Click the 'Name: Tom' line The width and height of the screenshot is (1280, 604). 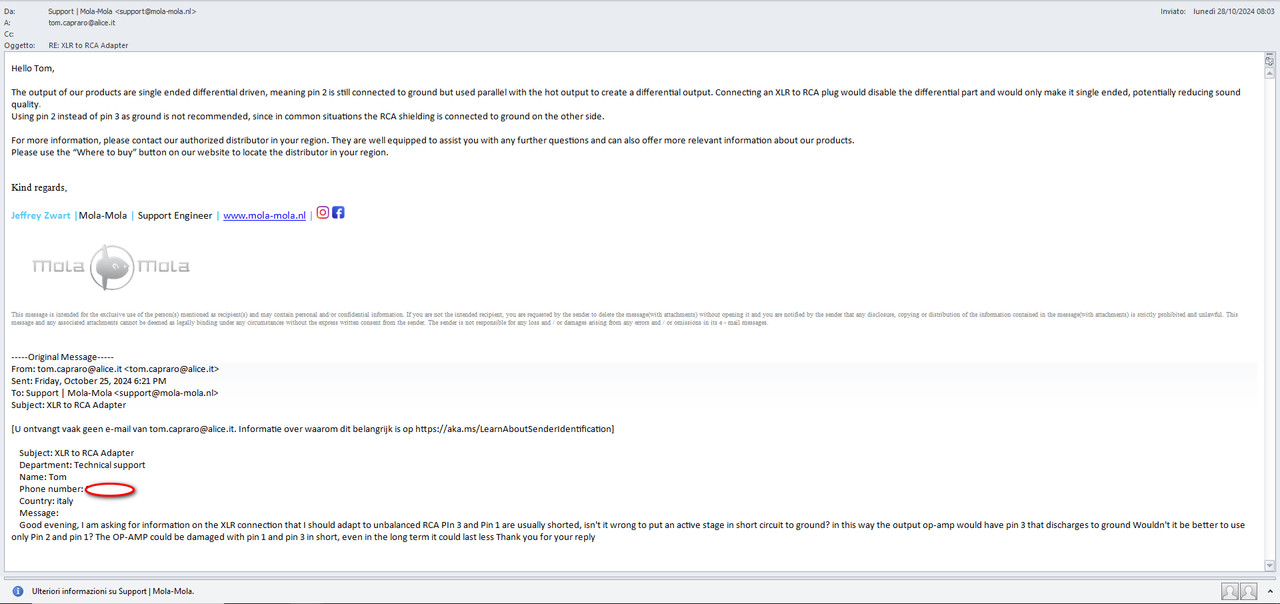[x=43, y=477]
